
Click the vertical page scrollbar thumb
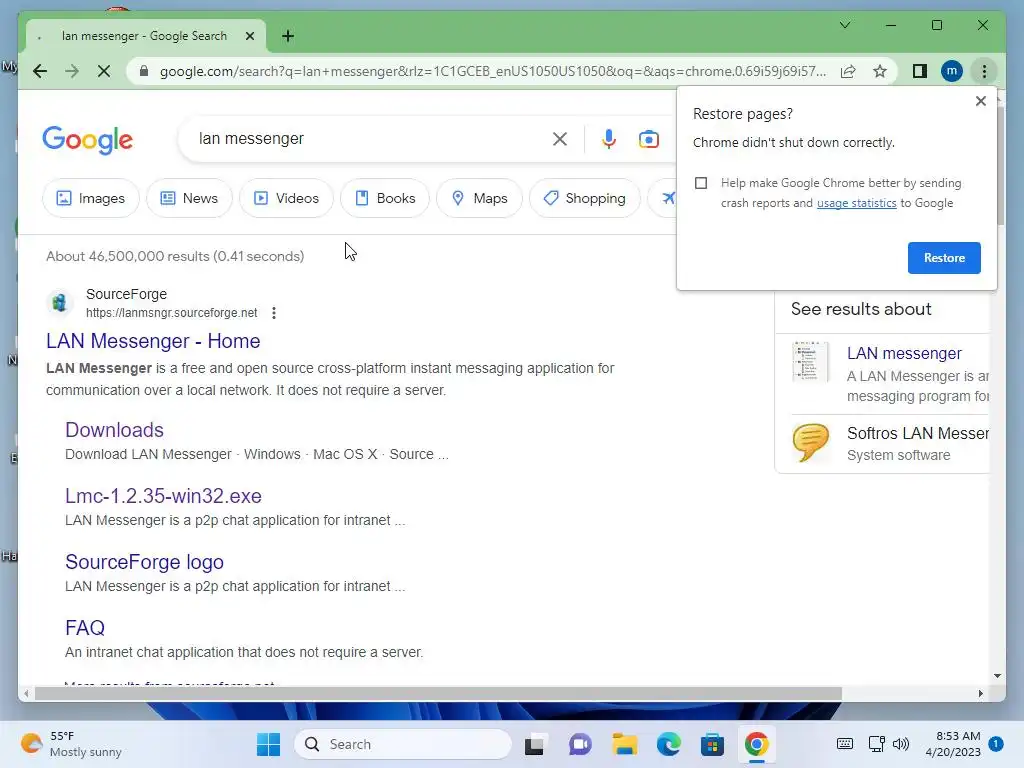point(999,166)
